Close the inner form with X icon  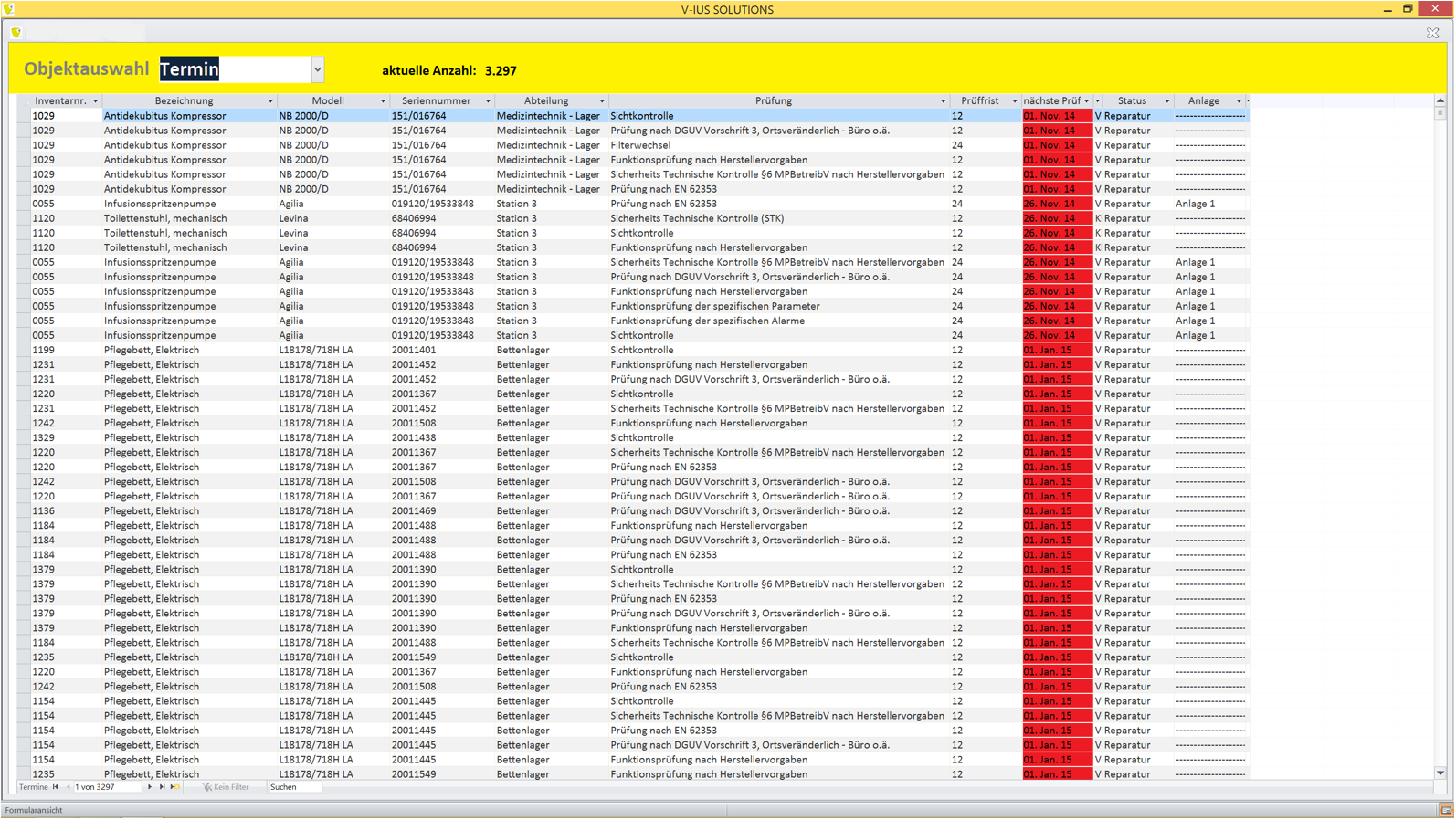[x=1432, y=33]
